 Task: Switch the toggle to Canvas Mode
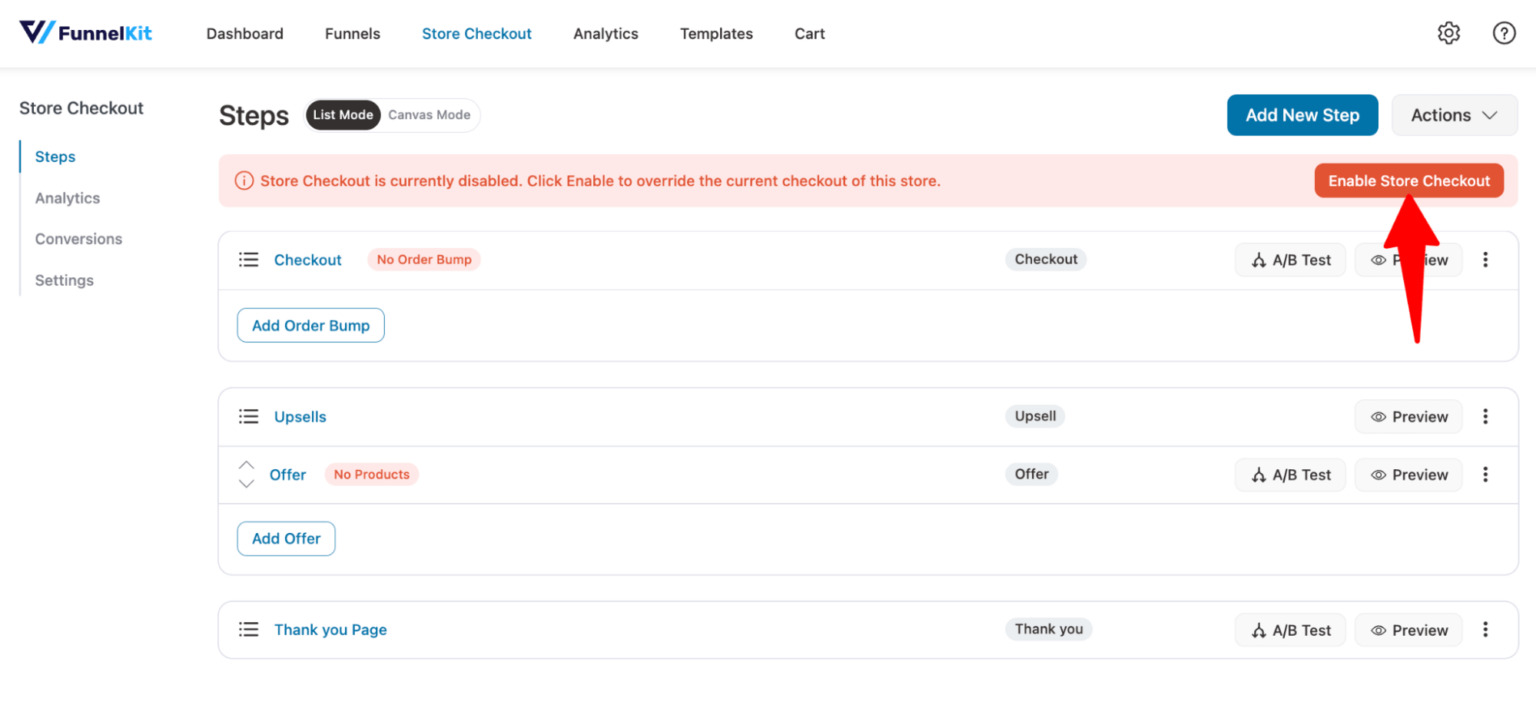click(x=429, y=114)
